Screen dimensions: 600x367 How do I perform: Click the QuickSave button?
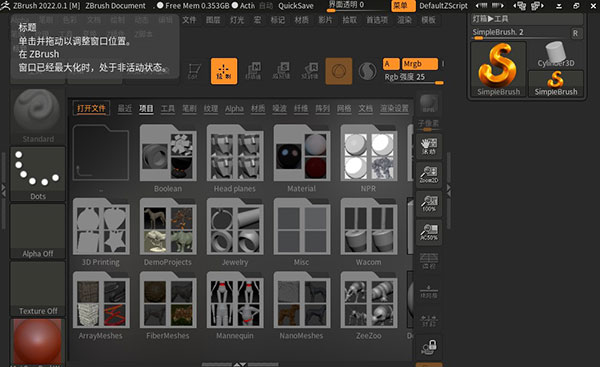296,6
